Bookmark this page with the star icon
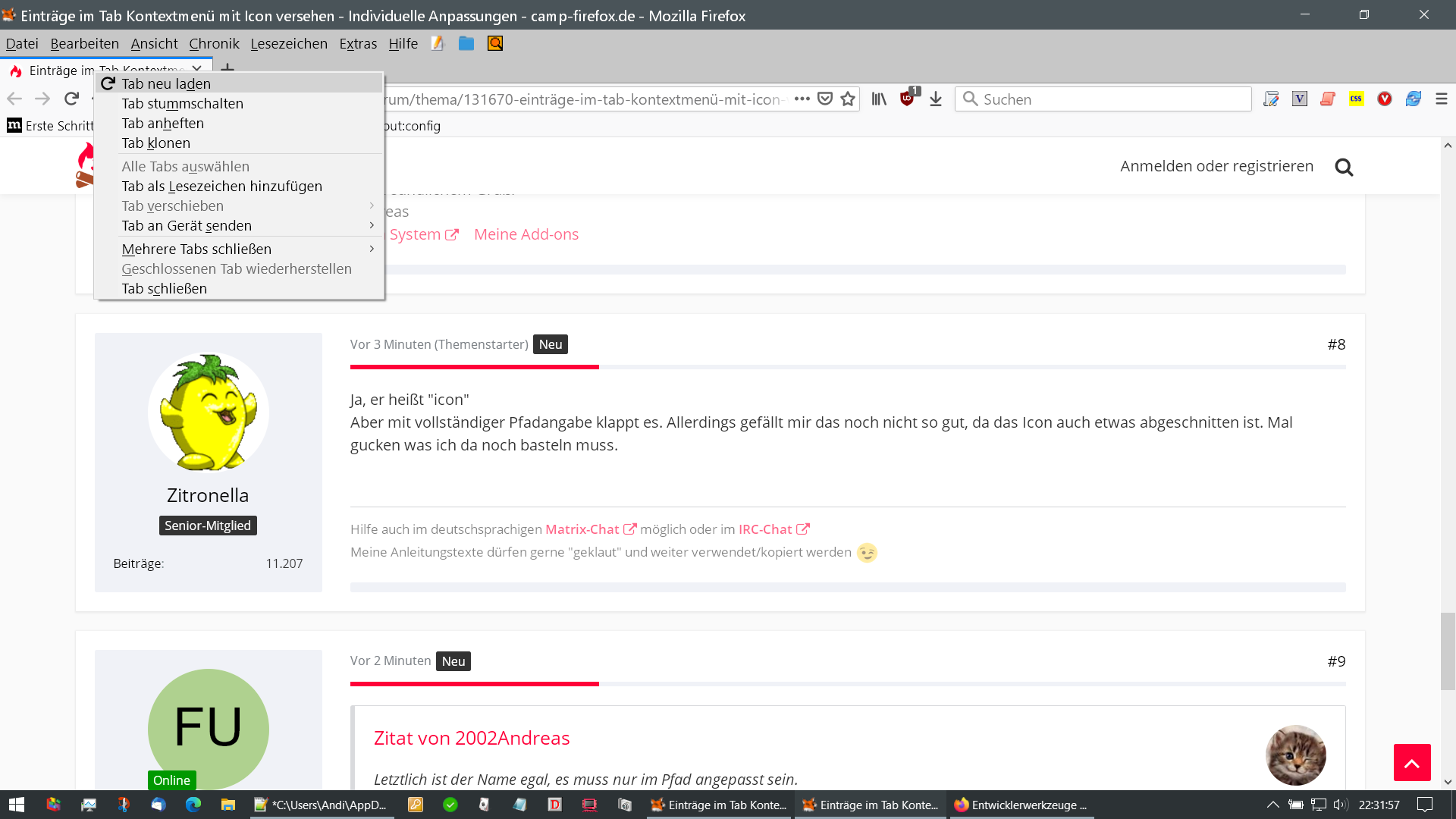The height and width of the screenshot is (819, 1456). click(848, 99)
